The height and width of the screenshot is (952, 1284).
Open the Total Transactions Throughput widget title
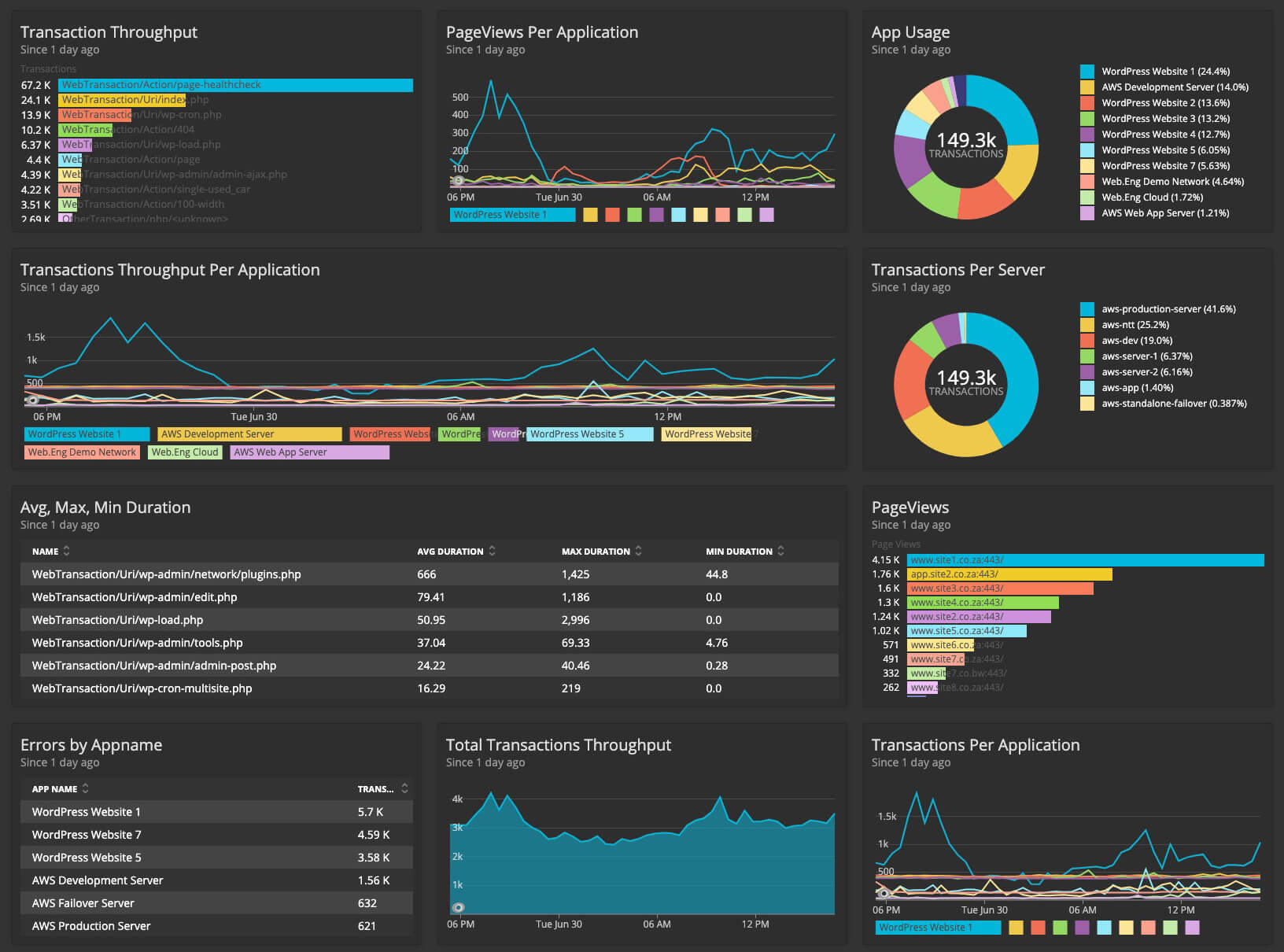(x=559, y=745)
